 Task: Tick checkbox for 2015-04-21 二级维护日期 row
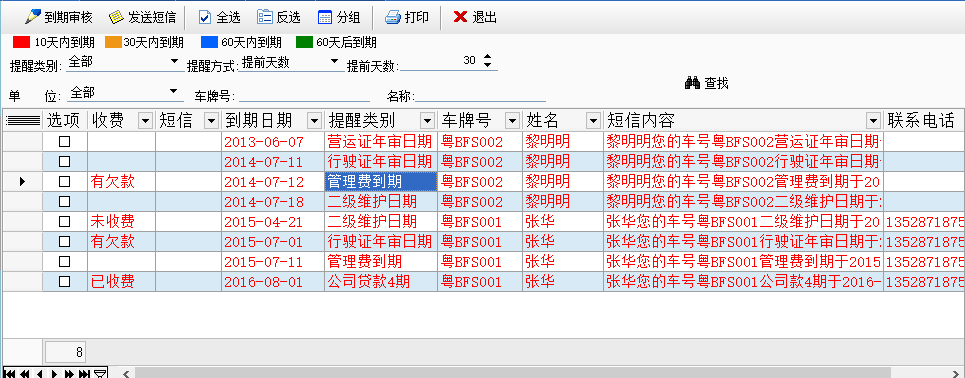(x=65, y=222)
